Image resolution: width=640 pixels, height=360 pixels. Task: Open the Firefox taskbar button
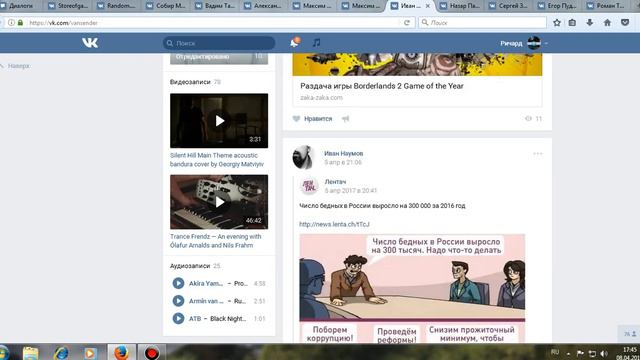[121, 352]
